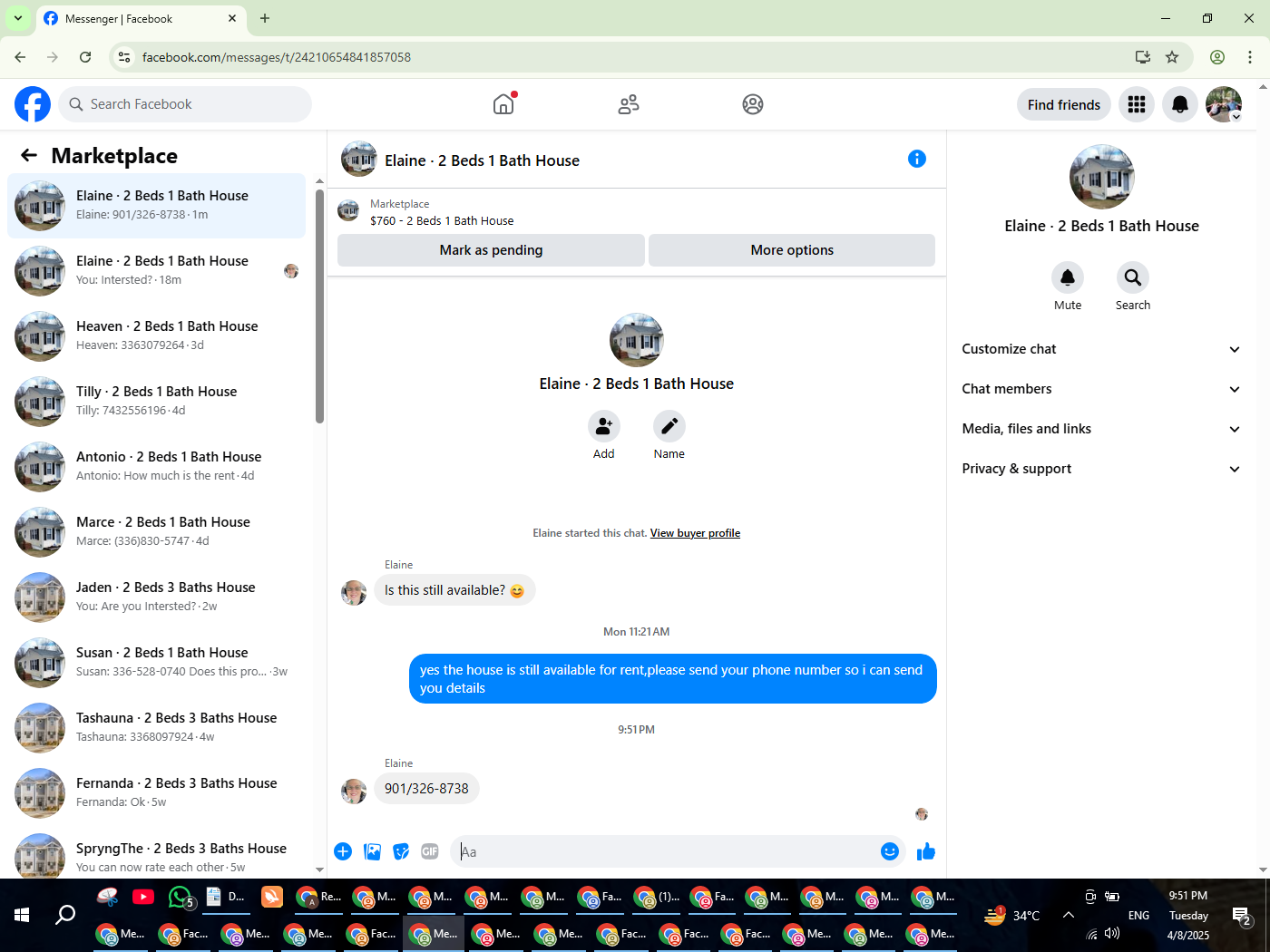The height and width of the screenshot is (952, 1270).
Task: Open Marce 2 Beds 1 Bath chat
Action: tap(157, 532)
